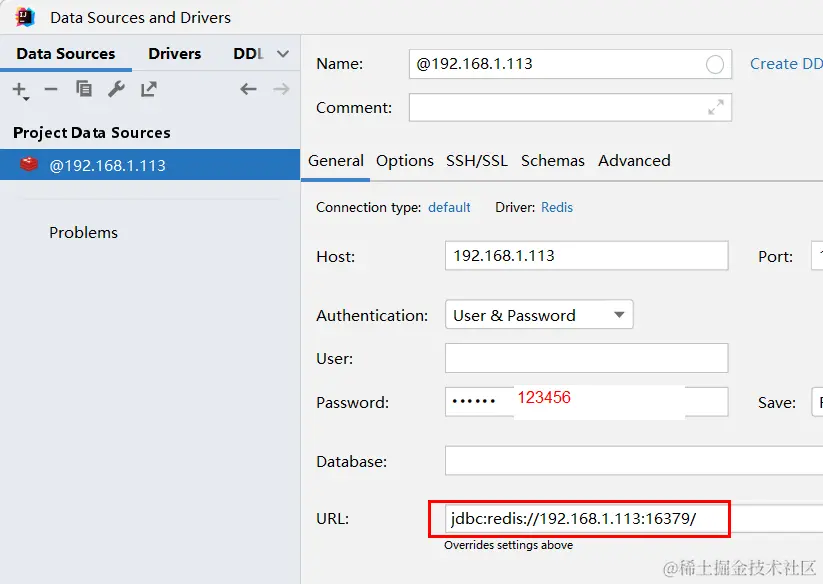The width and height of the screenshot is (823, 584).
Task: Select the General tab
Action: 335,161
